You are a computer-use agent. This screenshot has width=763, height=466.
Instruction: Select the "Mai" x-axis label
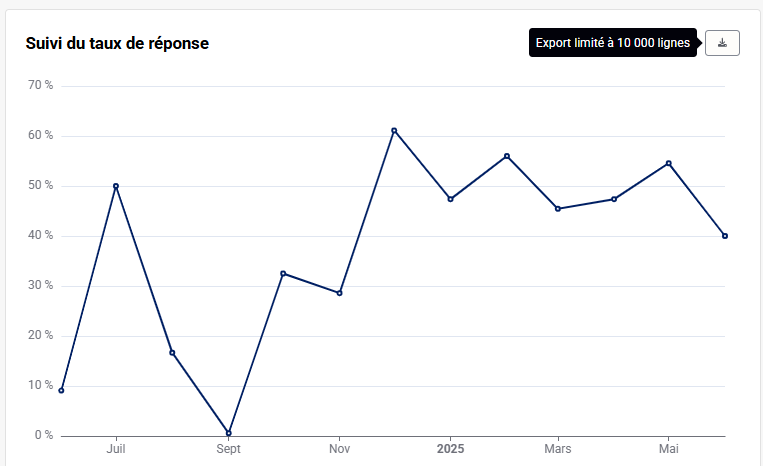668,448
